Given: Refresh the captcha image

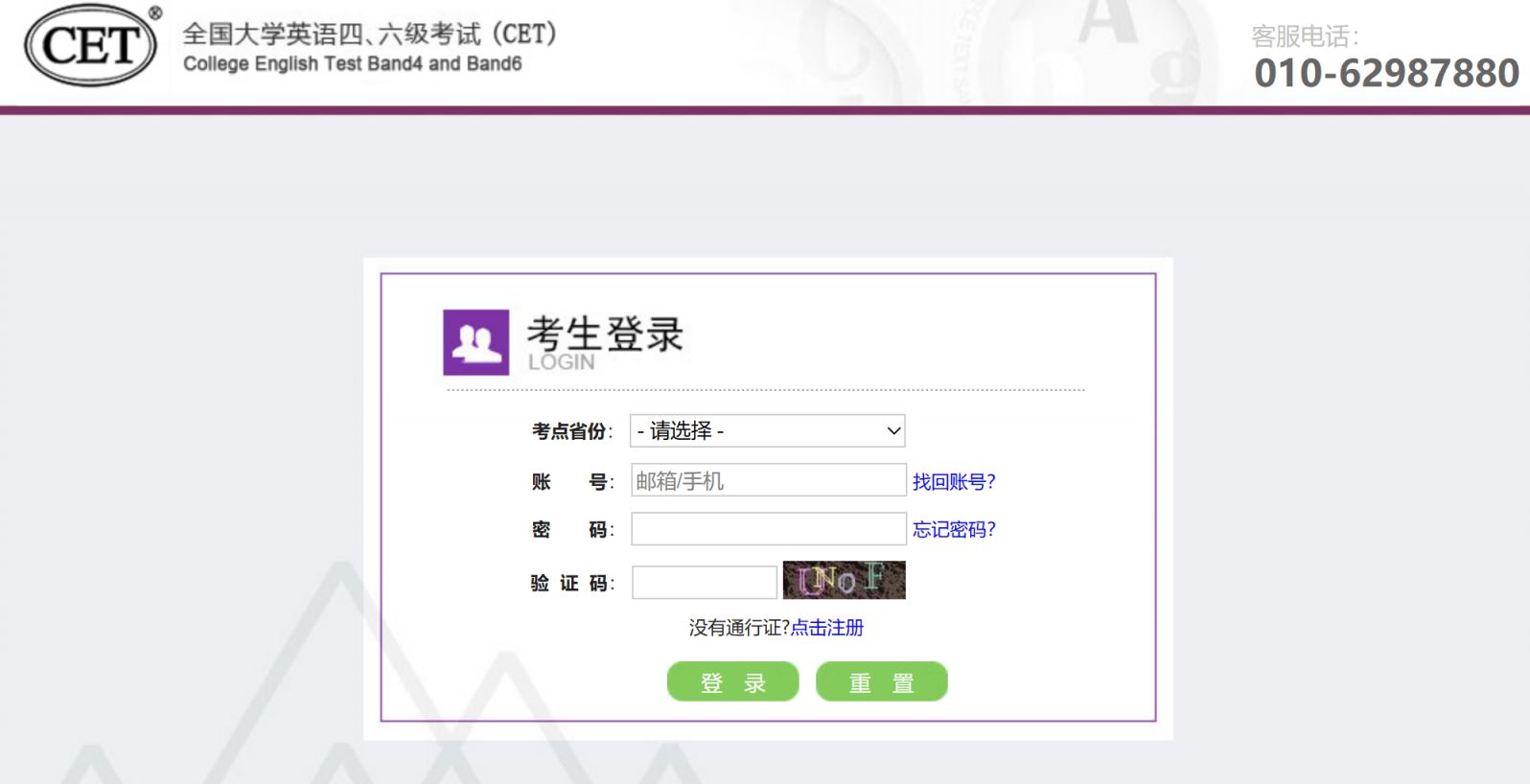Looking at the screenshot, I should [845, 580].
